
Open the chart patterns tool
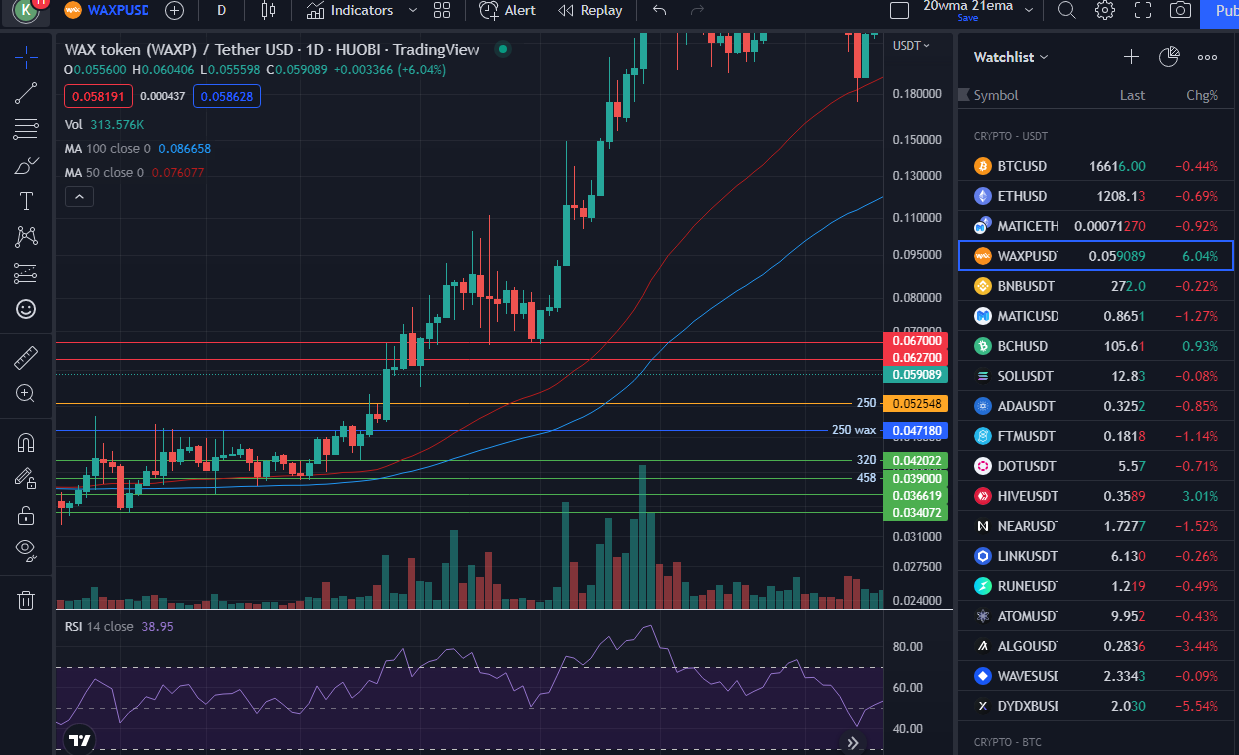tap(26, 237)
